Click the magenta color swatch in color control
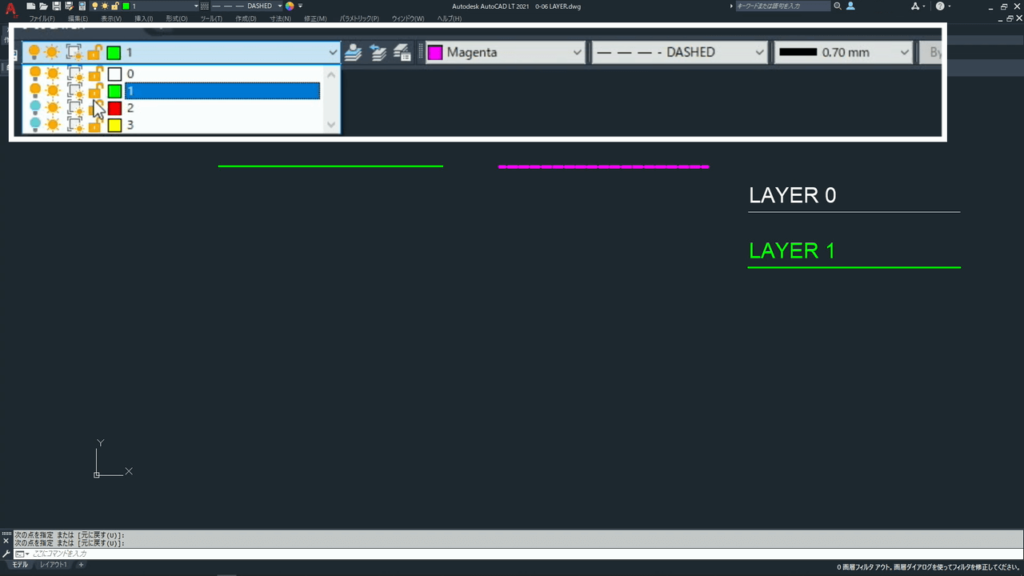 [435, 52]
